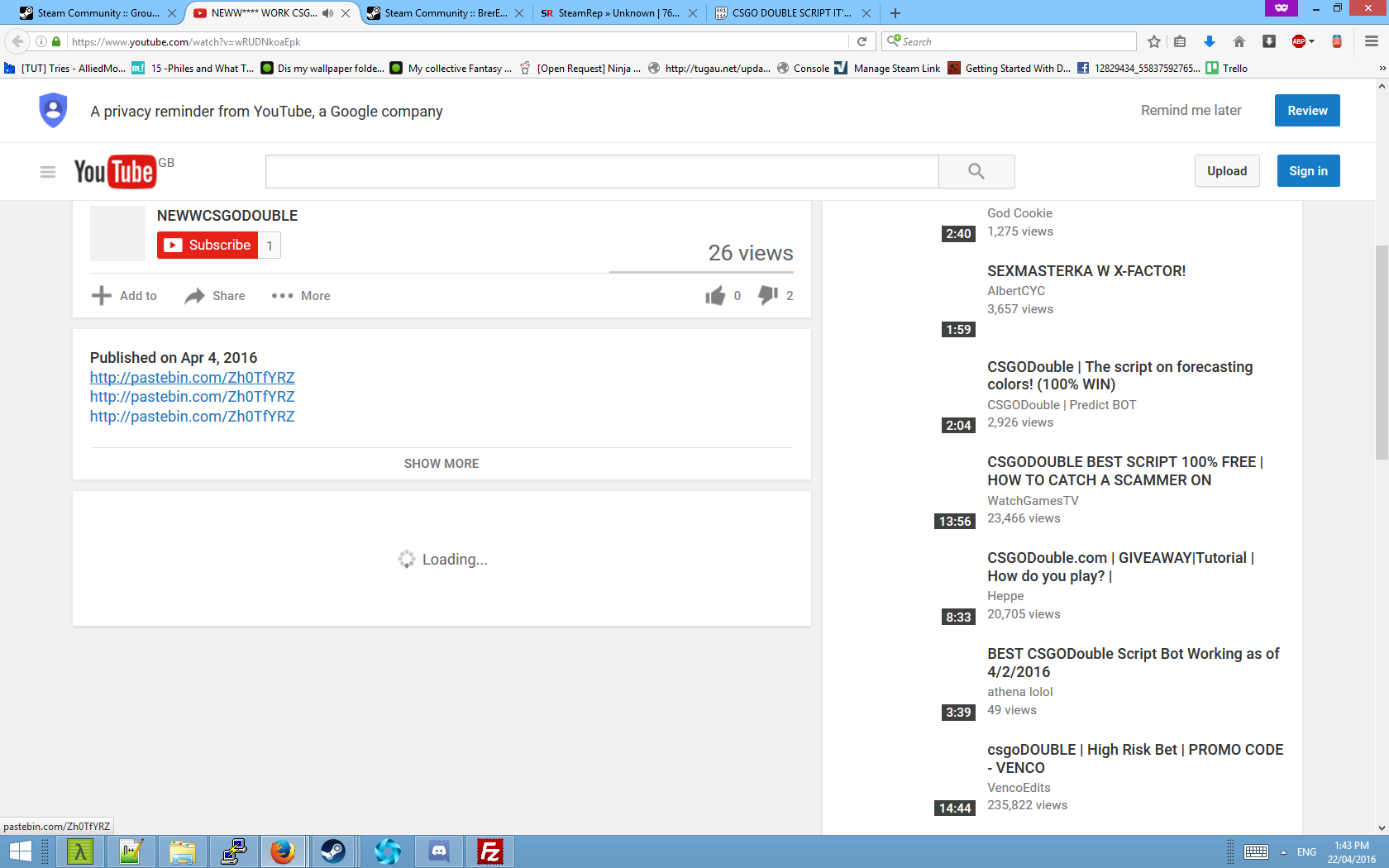The height and width of the screenshot is (868, 1389).
Task: Bookmark page with the star icon
Action: 1154,42
